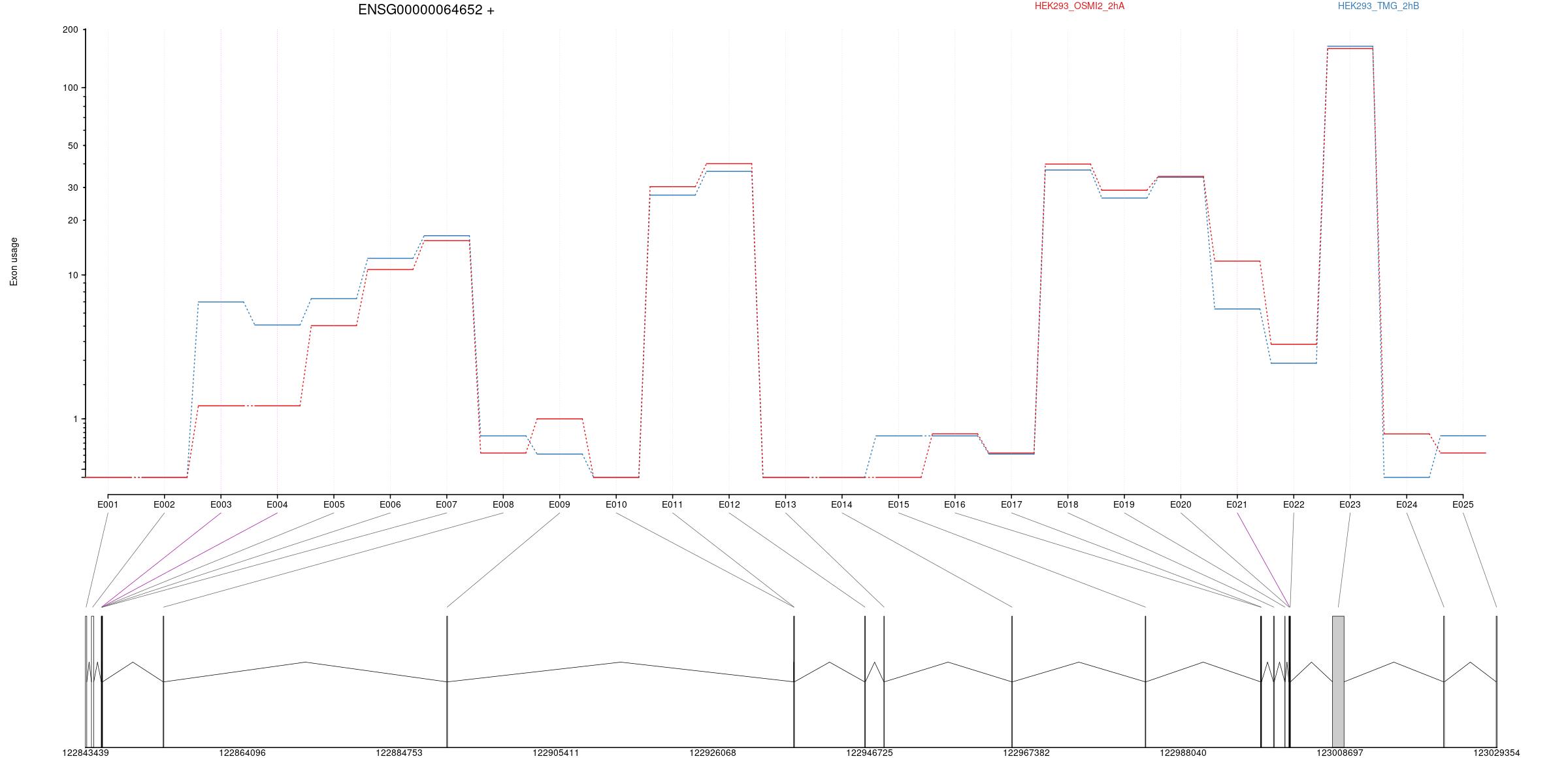Screen dimensions: 1568x784
Task: Click exon label E005
Action: [334, 504]
